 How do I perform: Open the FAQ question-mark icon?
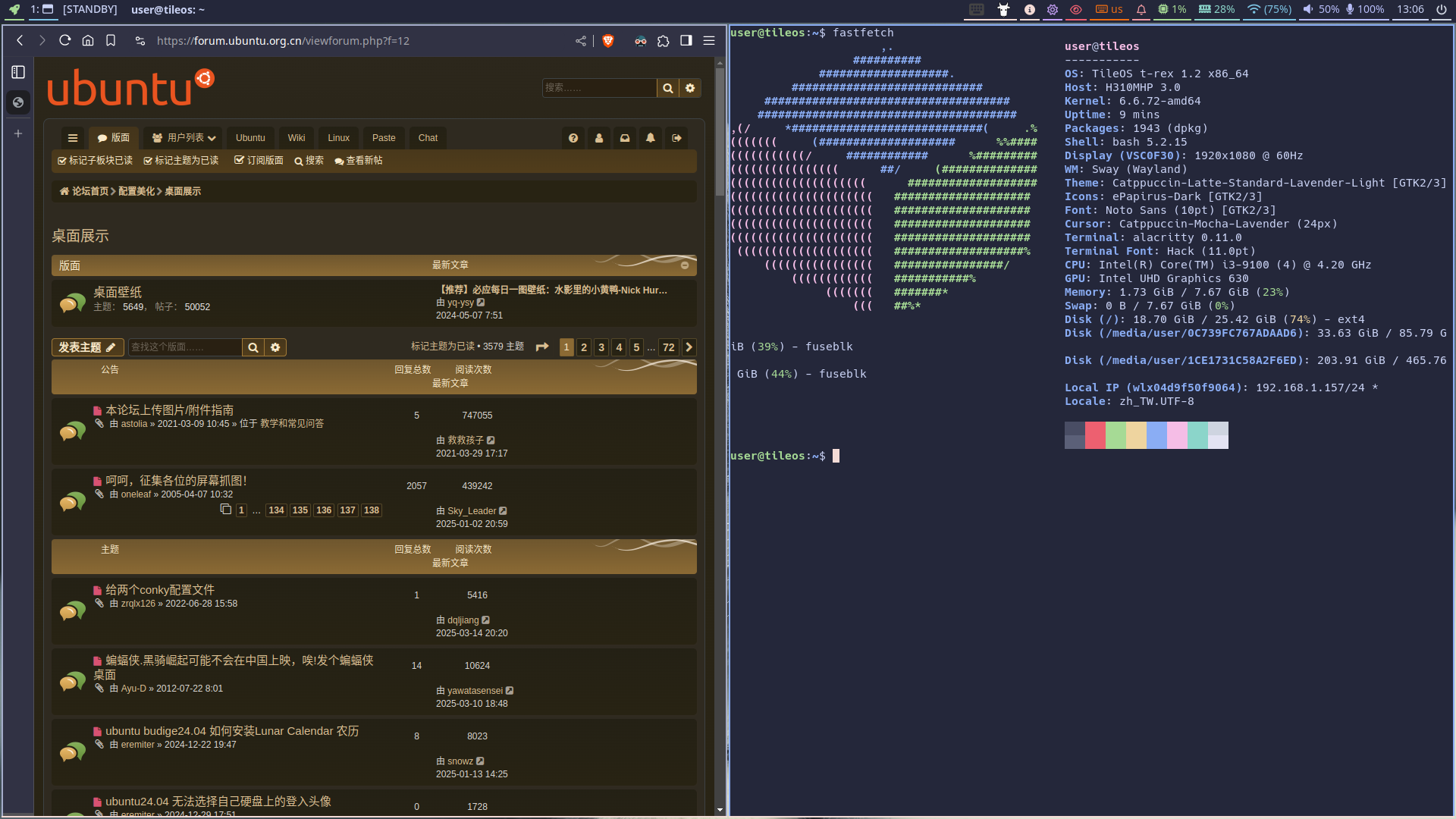[573, 138]
